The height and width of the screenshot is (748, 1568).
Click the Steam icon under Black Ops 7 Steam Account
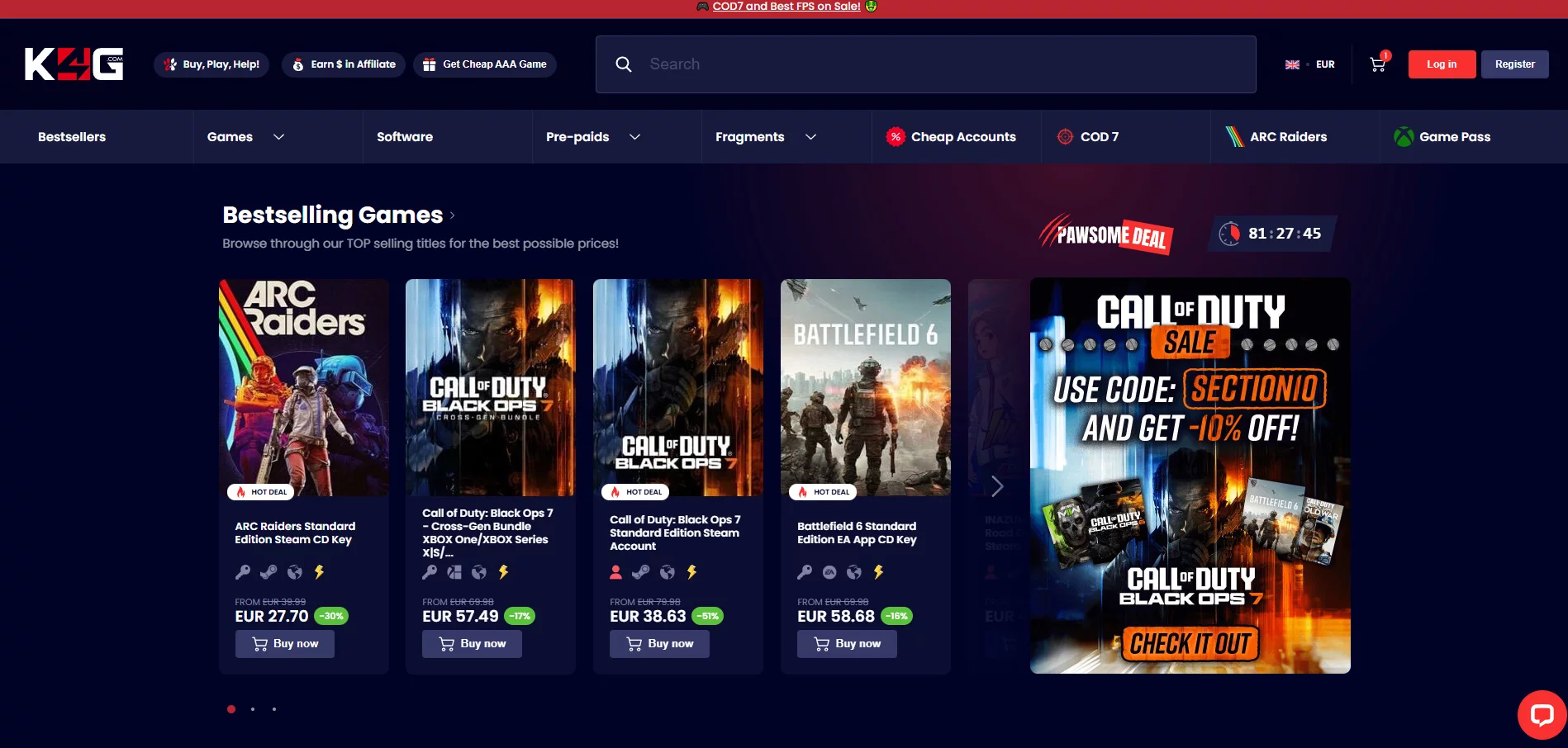pos(641,572)
